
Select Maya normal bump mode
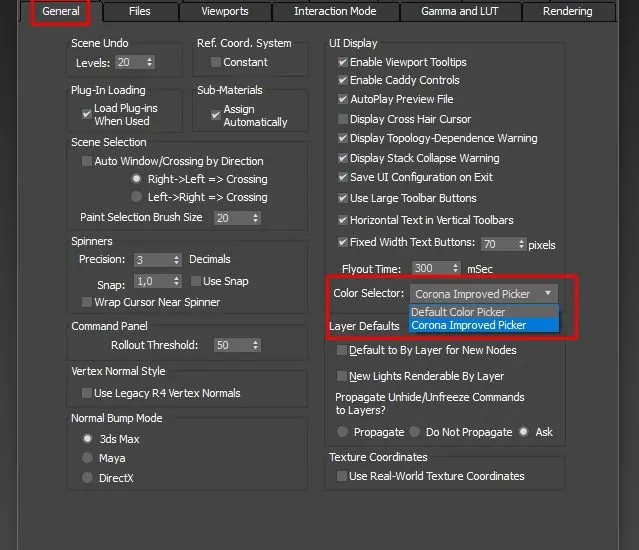[x=88, y=458]
